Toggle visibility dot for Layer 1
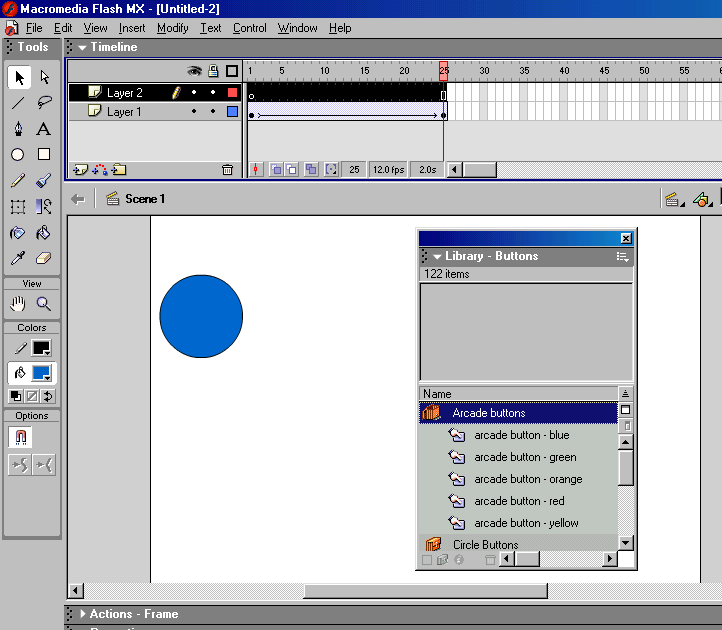Image resolution: width=722 pixels, height=630 pixels. [x=194, y=112]
